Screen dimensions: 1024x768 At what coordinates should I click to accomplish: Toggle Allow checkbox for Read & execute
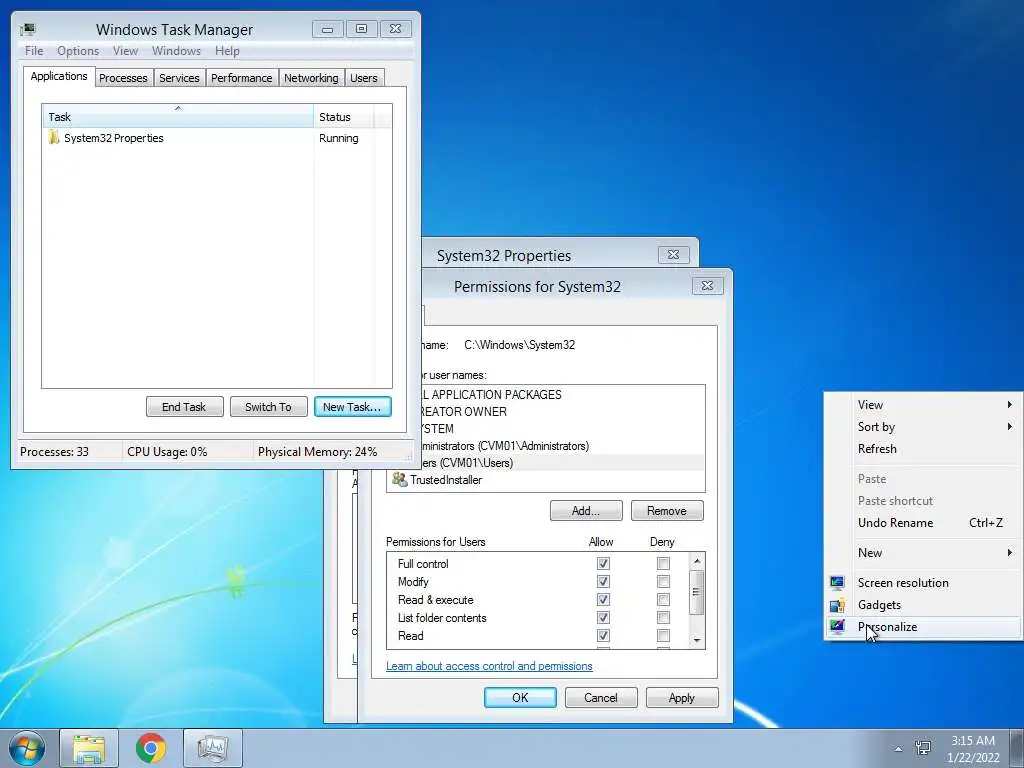coord(603,600)
